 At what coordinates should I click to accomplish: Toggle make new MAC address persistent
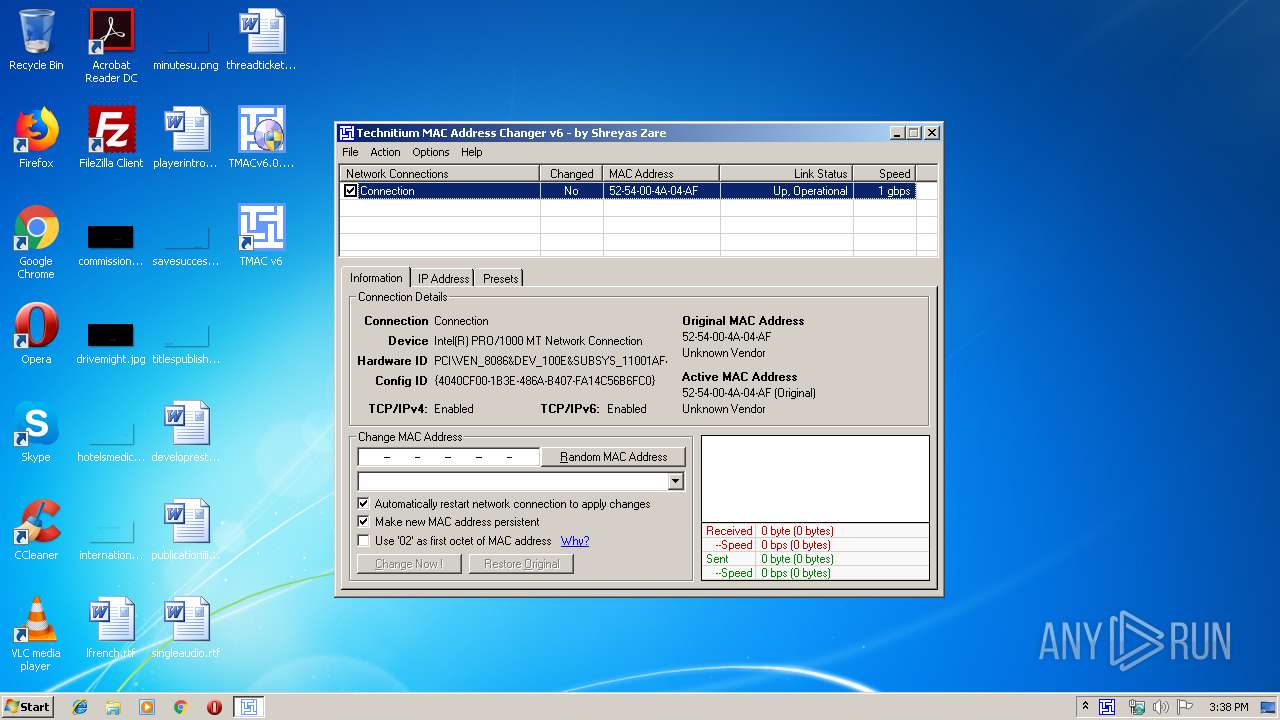(x=364, y=522)
